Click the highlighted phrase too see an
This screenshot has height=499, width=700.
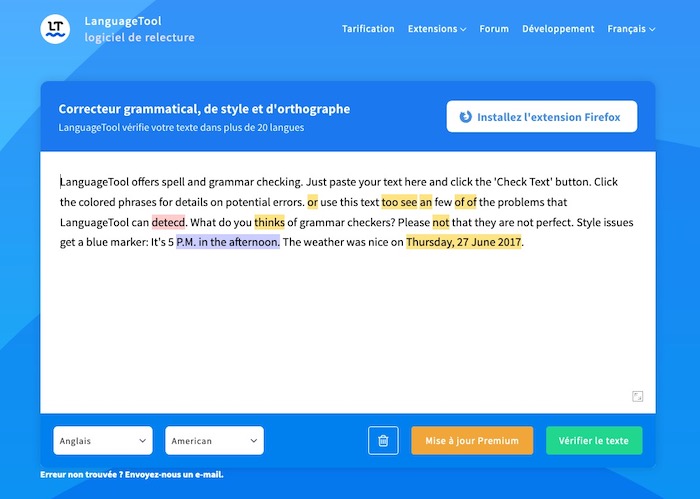tap(407, 202)
